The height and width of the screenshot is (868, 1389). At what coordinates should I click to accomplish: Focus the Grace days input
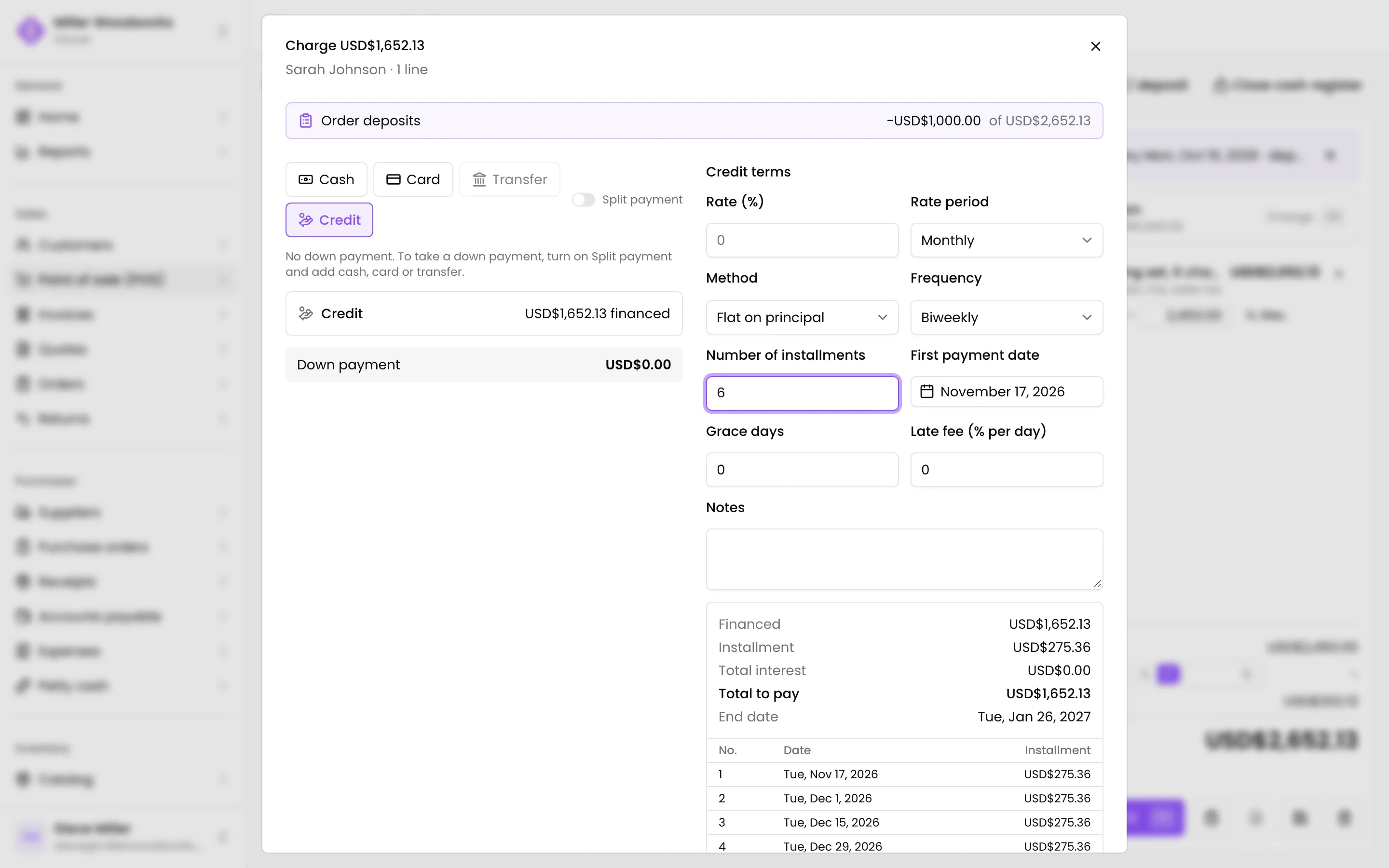pyautogui.click(x=802, y=470)
